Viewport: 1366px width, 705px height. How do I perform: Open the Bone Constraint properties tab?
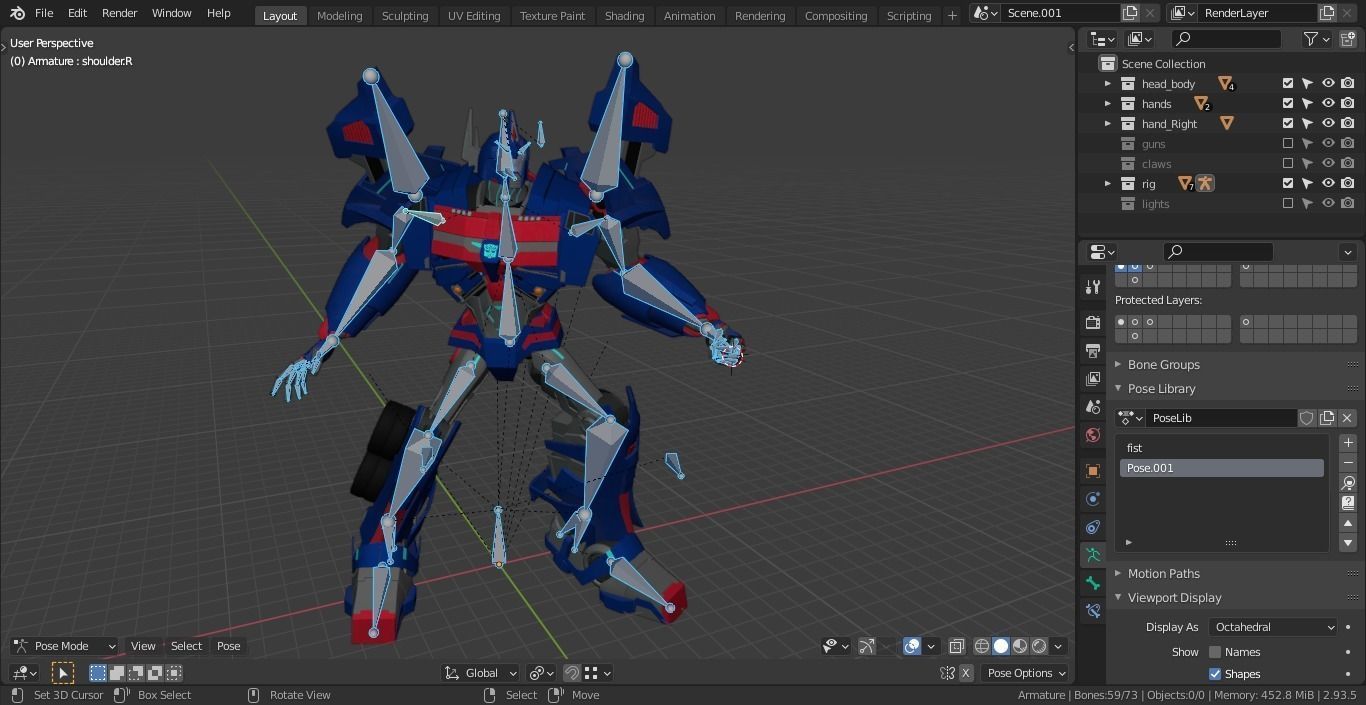[x=1092, y=611]
